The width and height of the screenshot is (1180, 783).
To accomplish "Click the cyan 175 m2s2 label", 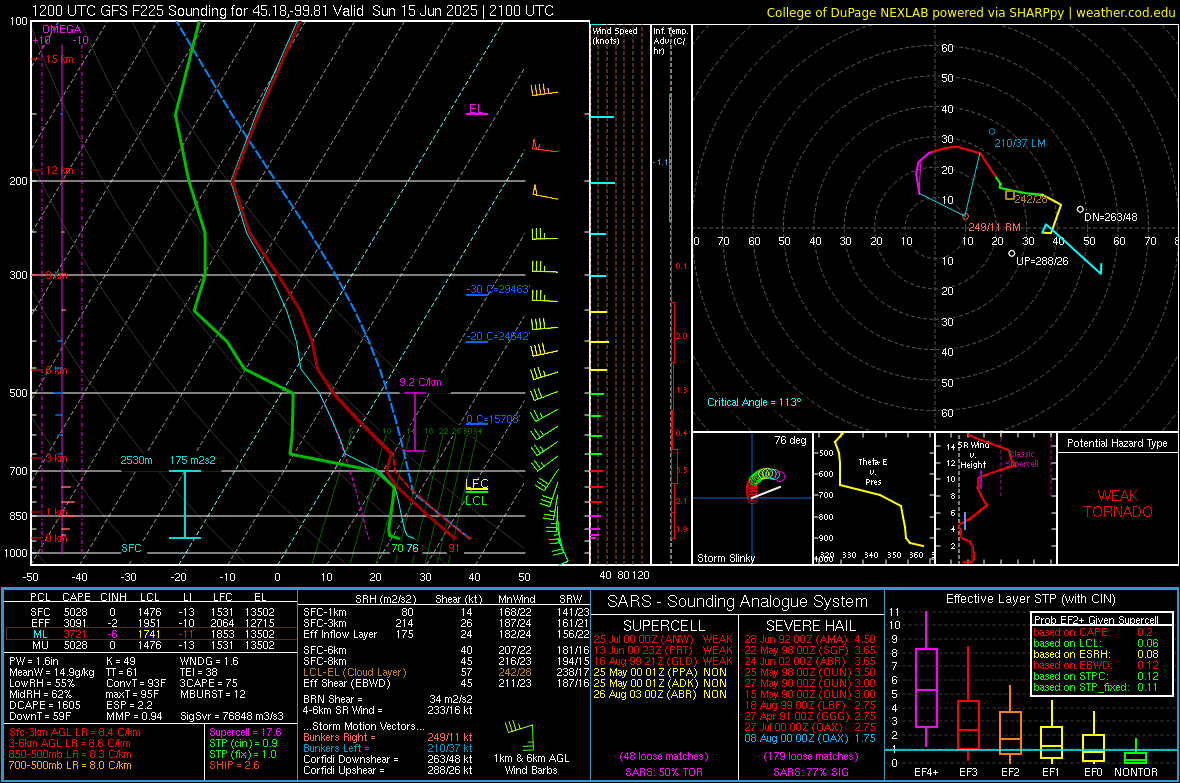I will point(193,460).
